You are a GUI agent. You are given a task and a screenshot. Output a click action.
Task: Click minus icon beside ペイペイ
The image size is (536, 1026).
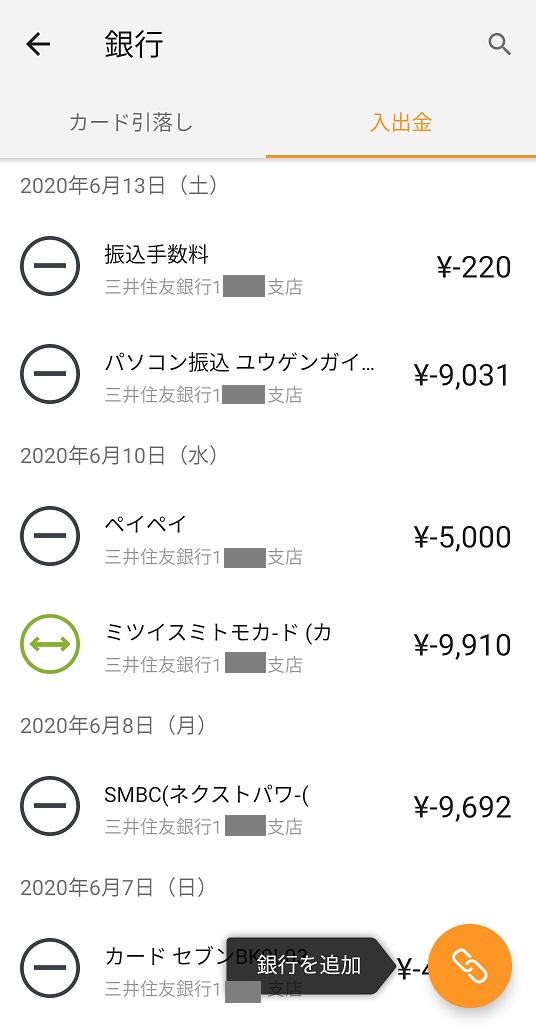50,536
